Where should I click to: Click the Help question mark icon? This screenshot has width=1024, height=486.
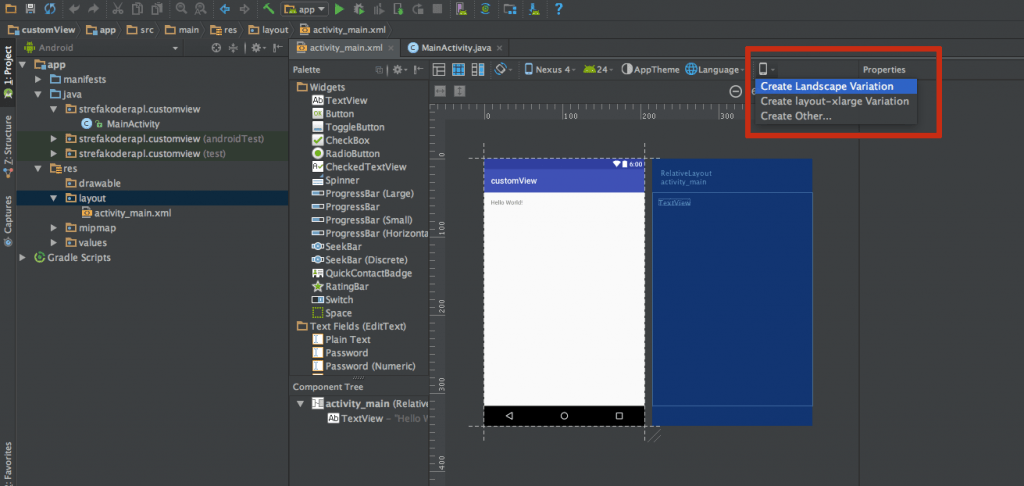pyautogui.click(x=559, y=9)
